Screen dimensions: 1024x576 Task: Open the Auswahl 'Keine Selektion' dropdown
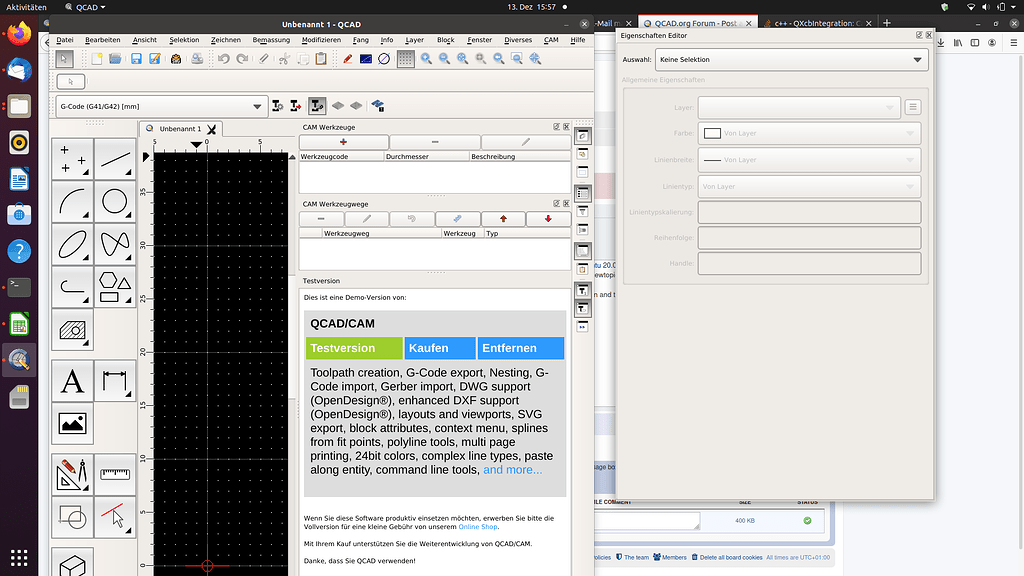tap(791, 59)
